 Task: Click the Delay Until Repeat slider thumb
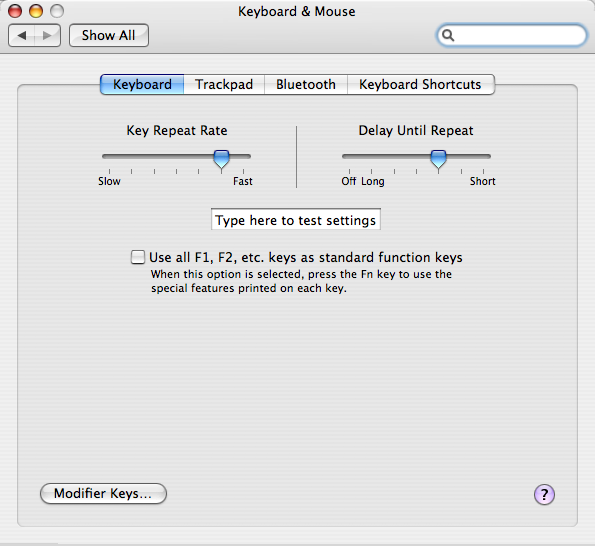[438, 159]
